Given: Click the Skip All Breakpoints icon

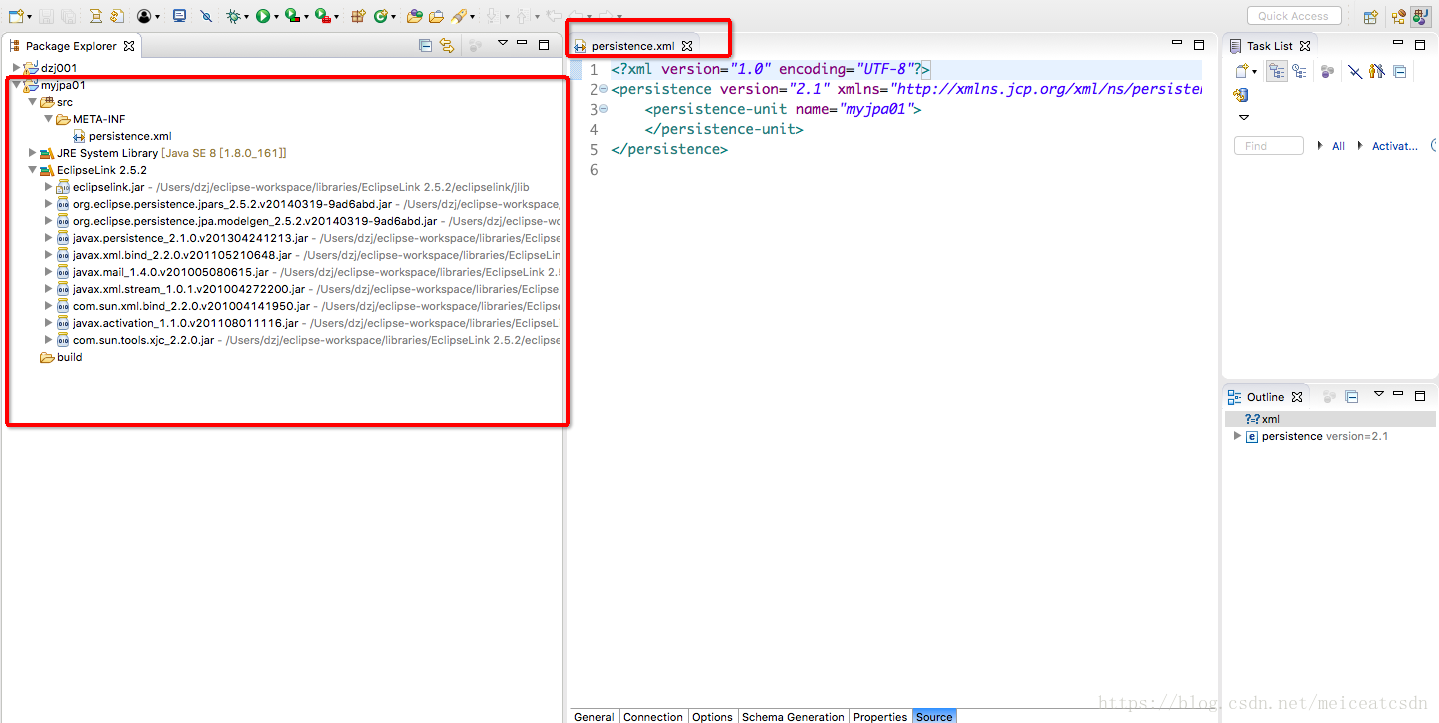Looking at the screenshot, I should (206, 16).
